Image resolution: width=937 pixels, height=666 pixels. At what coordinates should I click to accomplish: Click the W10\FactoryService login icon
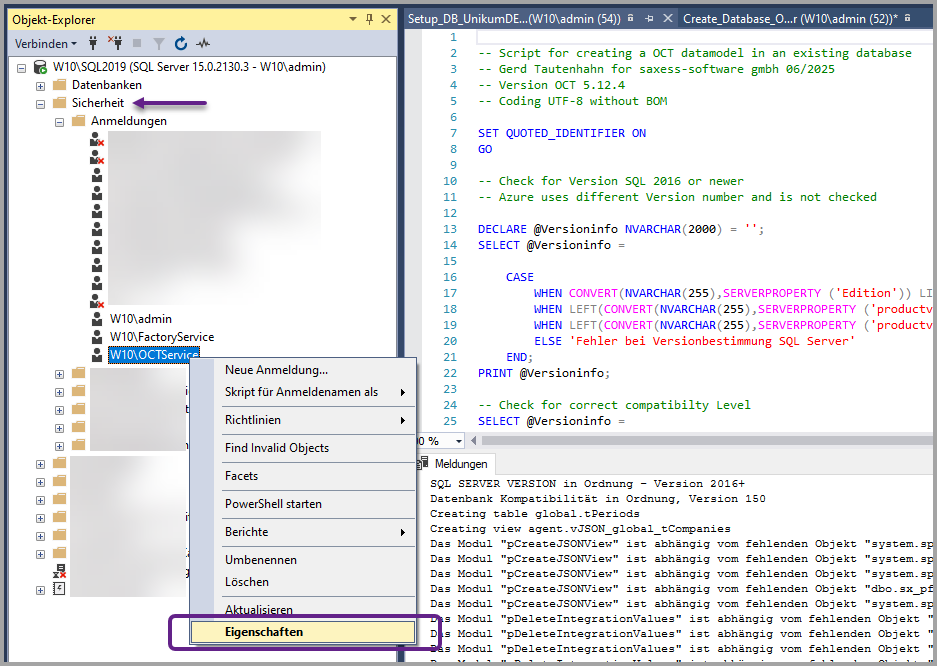click(x=96, y=337)
